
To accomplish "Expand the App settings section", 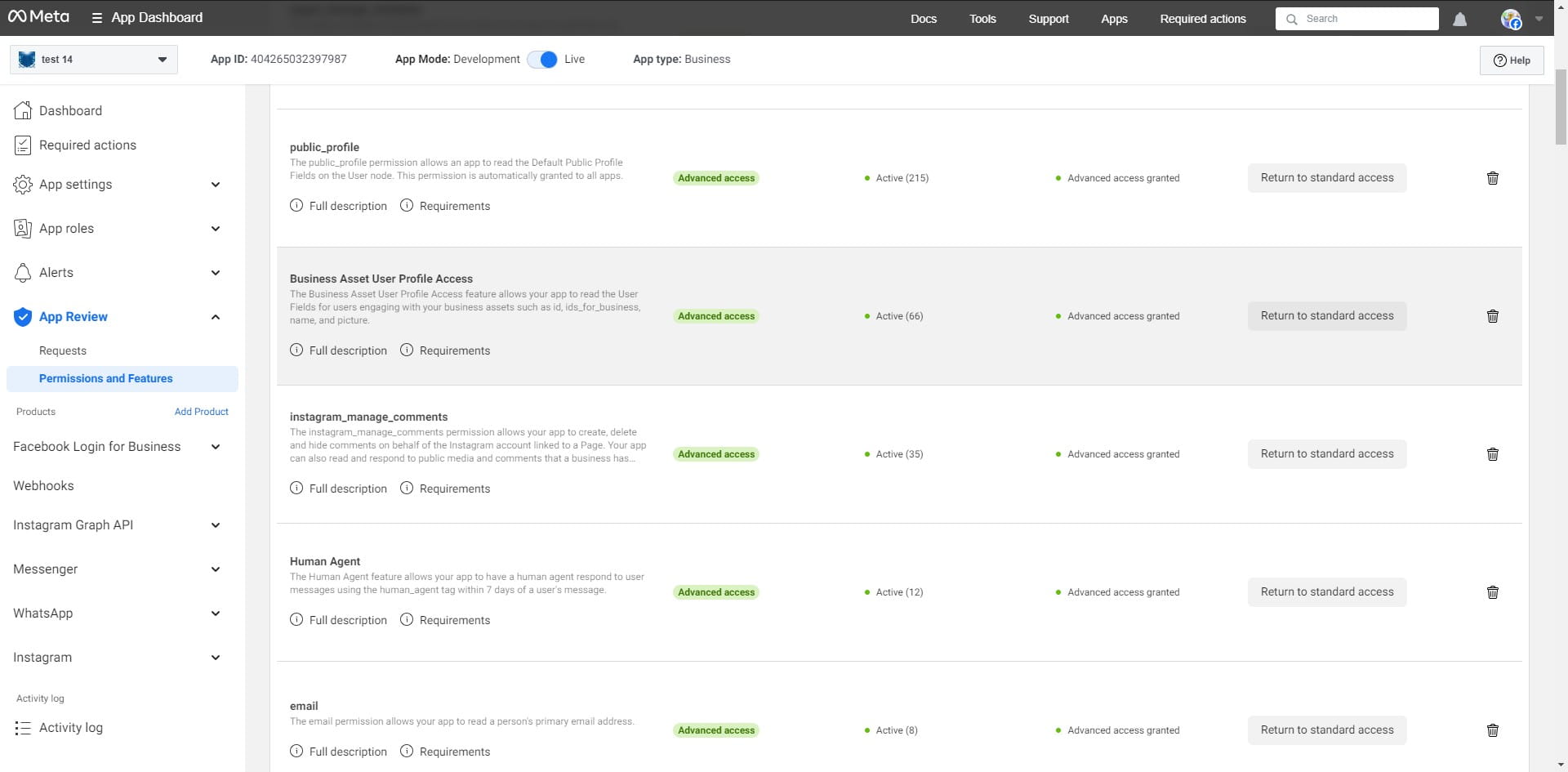I will click(215, 185).
